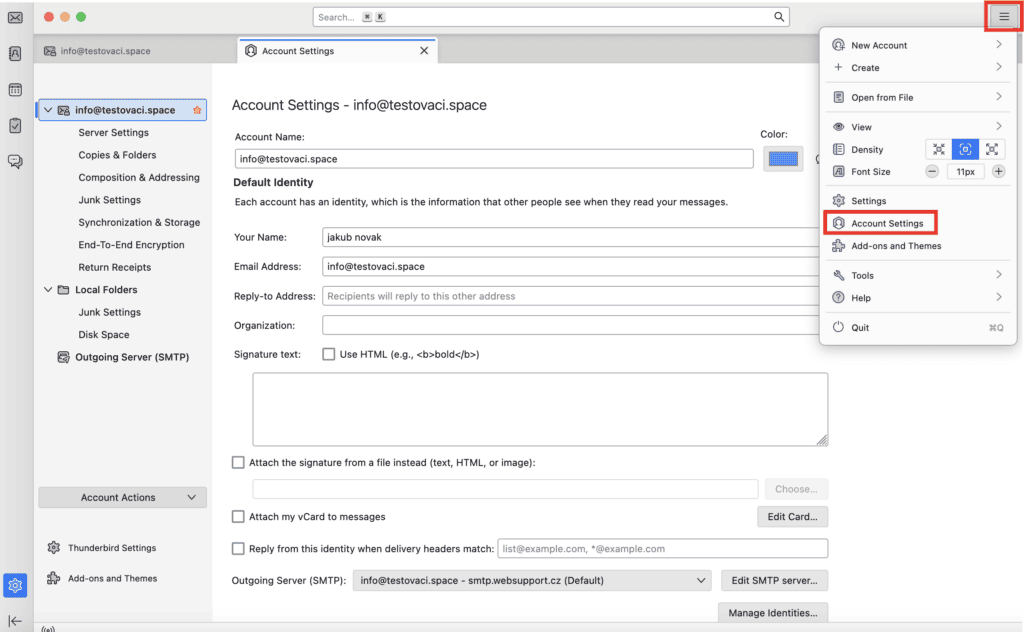The image size is (1024, 632).
Task: Select Quit from the menu
Action: tap(918, 327)
